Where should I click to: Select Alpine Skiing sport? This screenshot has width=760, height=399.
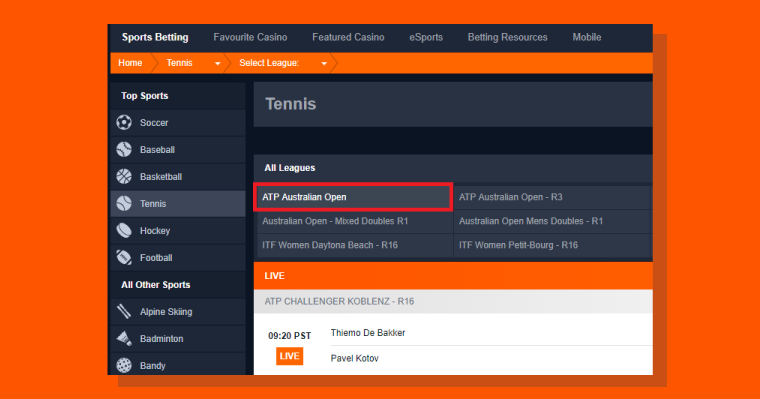pos(178,311)
